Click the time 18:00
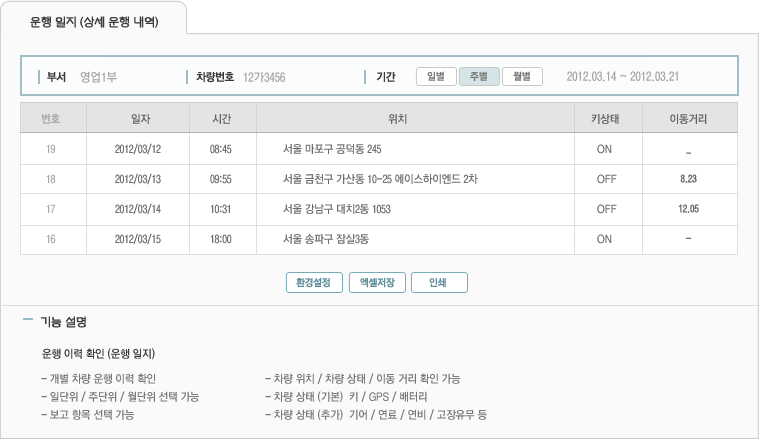The height and width of the screenshot is (439, 760). [221, 239]
